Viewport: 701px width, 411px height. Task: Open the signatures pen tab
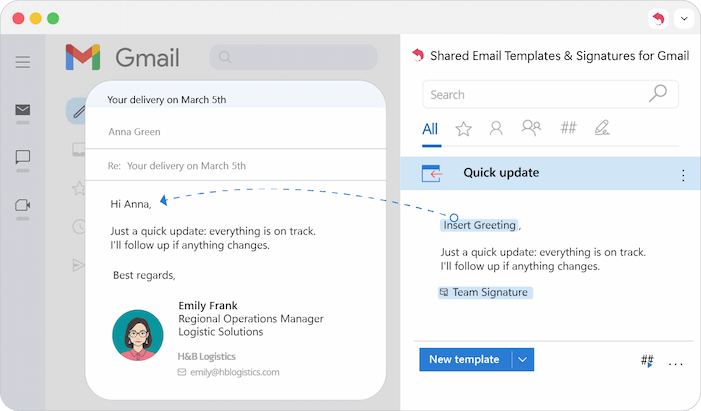(602, 128)
